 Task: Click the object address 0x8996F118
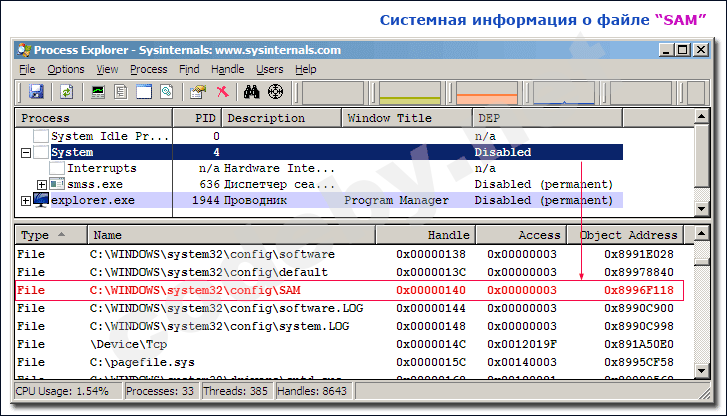pyautogui.click(x=638, y=290)
